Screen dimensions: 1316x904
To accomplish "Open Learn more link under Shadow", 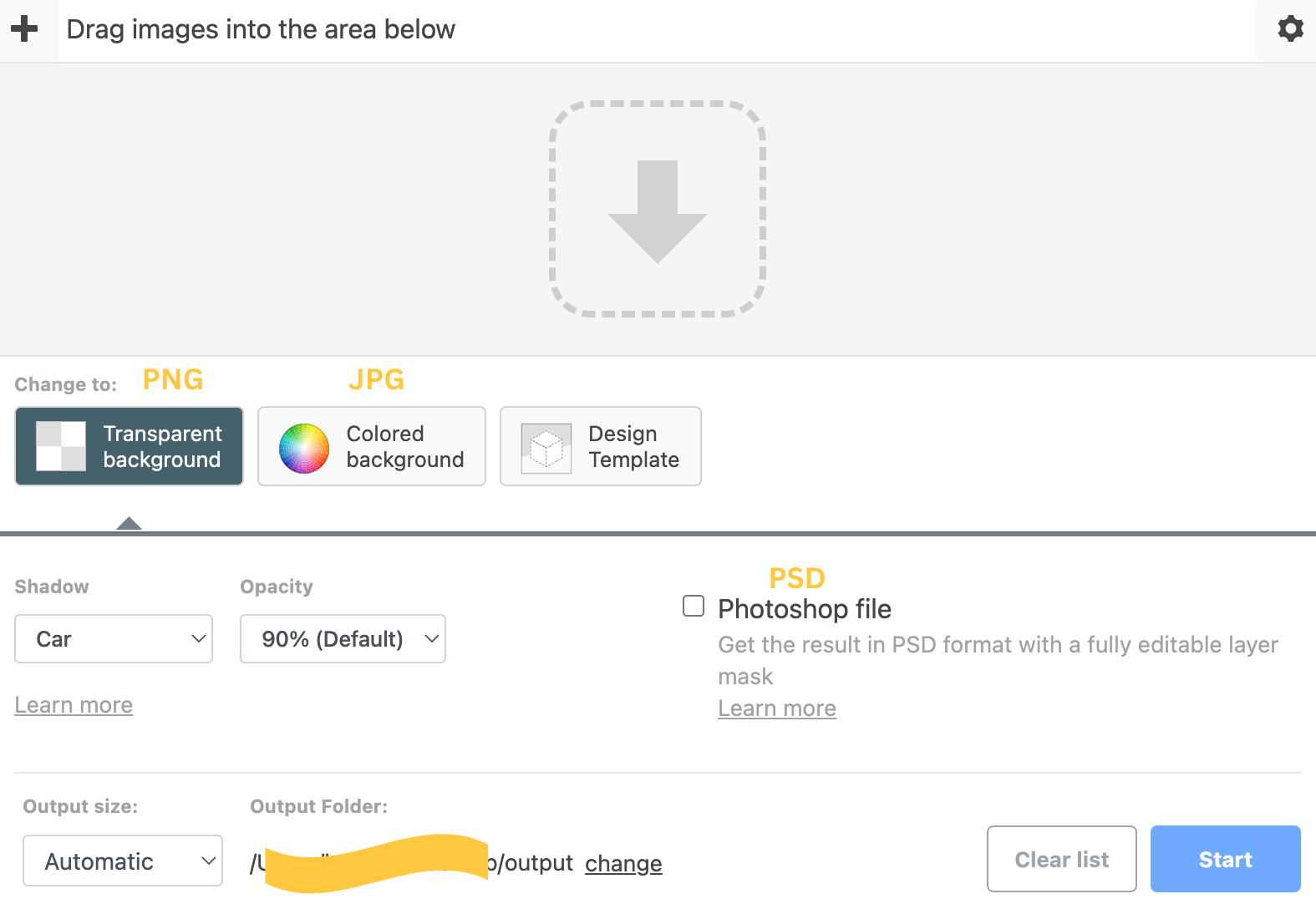I will [74, 705].
